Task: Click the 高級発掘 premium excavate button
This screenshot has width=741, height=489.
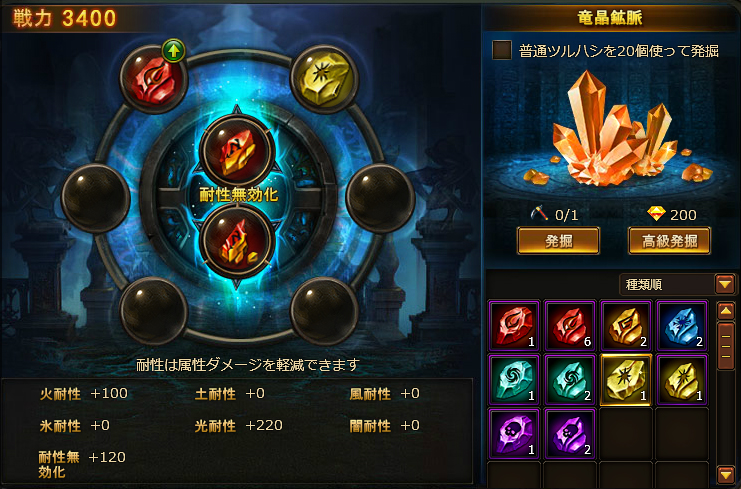Action: [x=669, y=241]
